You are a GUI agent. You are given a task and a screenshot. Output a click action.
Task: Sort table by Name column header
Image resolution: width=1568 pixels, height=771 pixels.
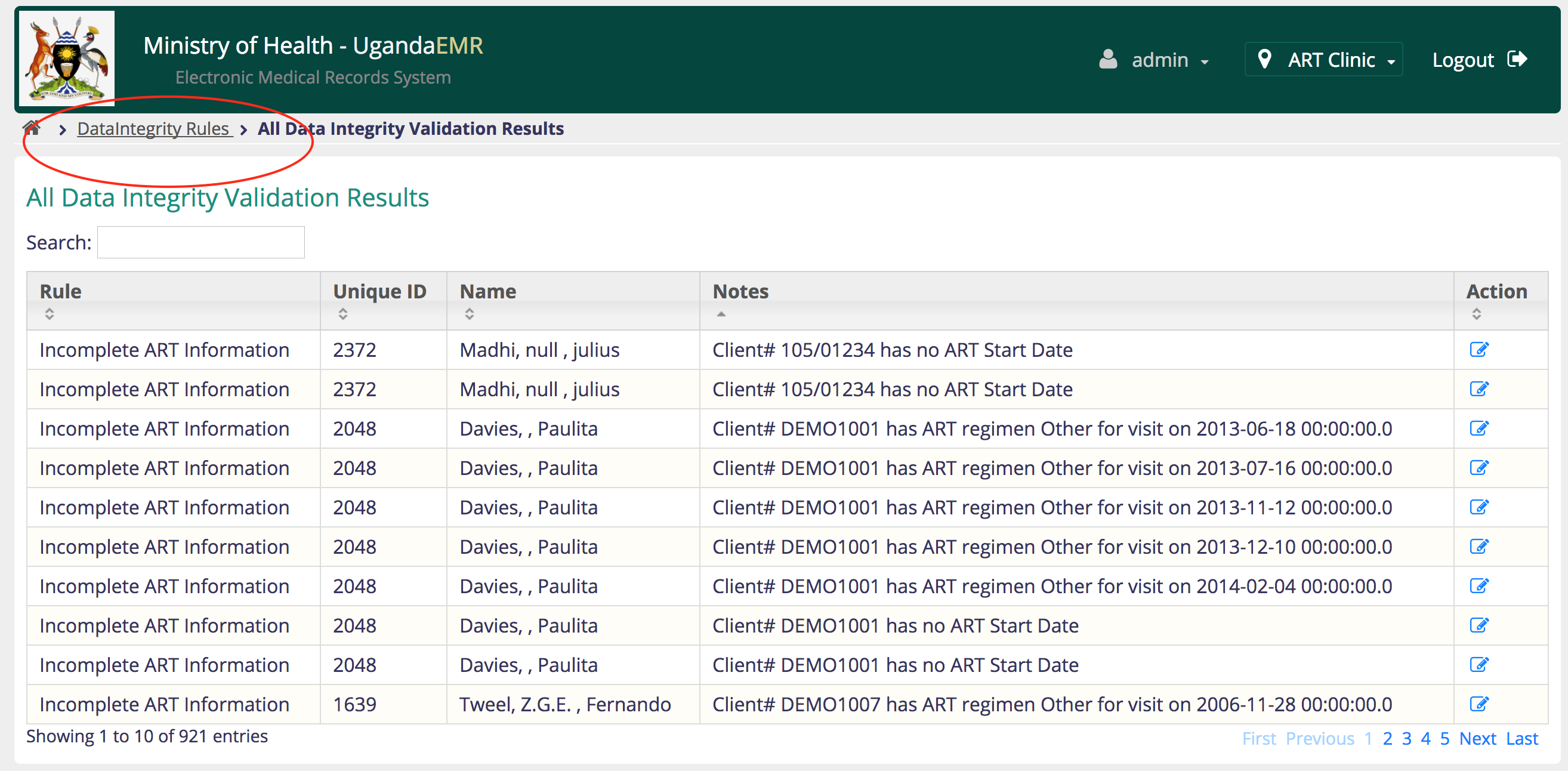(487, 291)
